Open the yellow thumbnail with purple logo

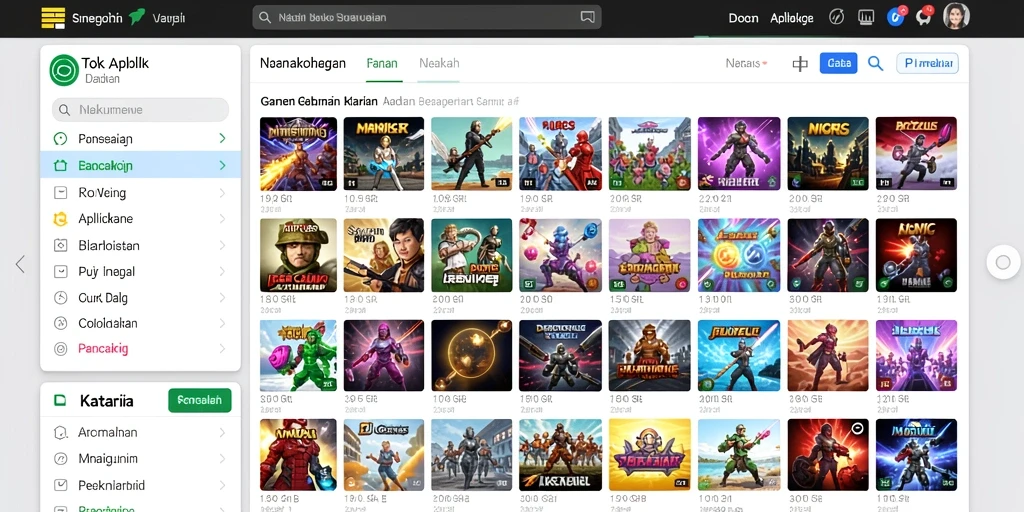point(650,455)
